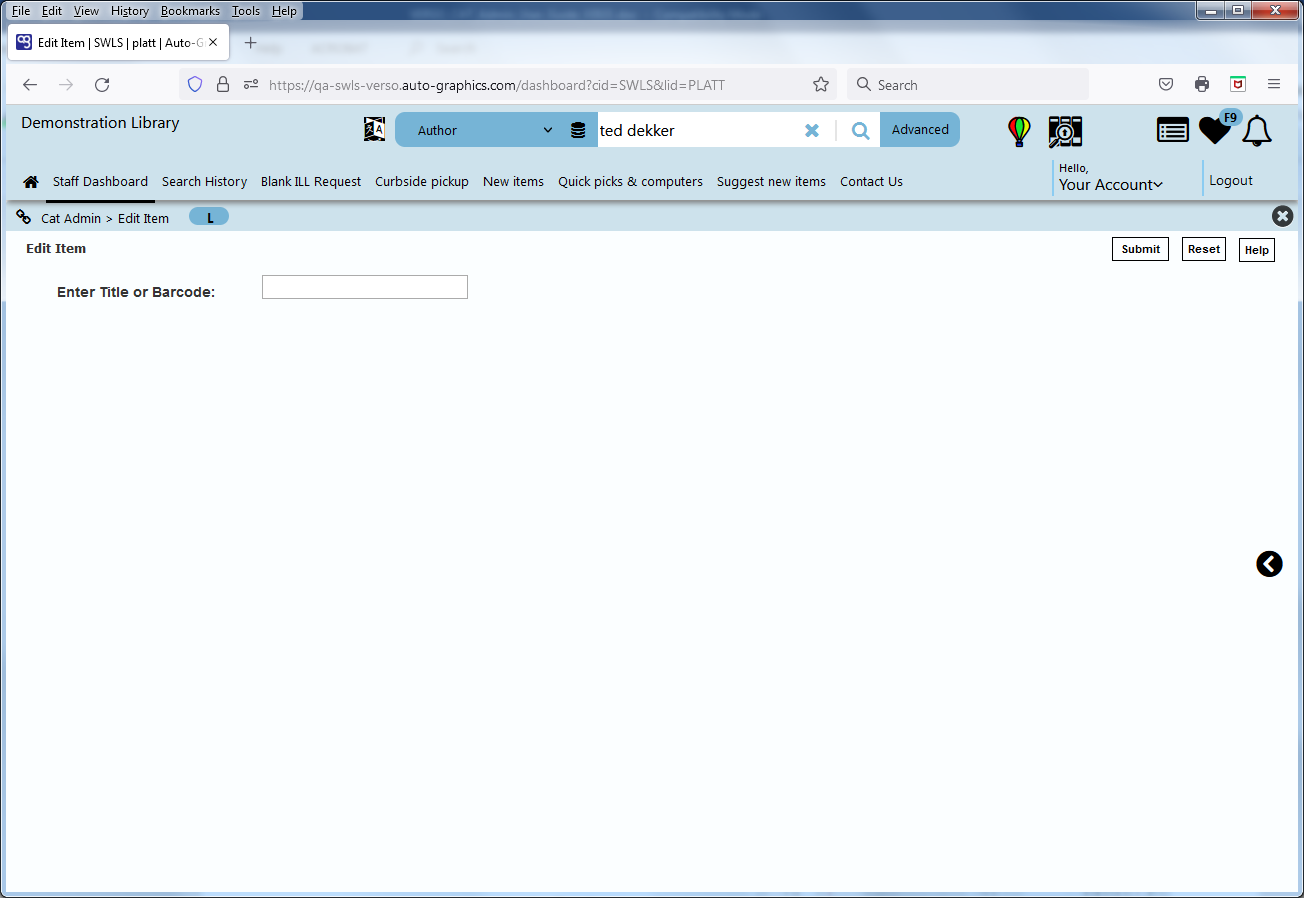Go to Staff Dashboard

tap(100, 182)
